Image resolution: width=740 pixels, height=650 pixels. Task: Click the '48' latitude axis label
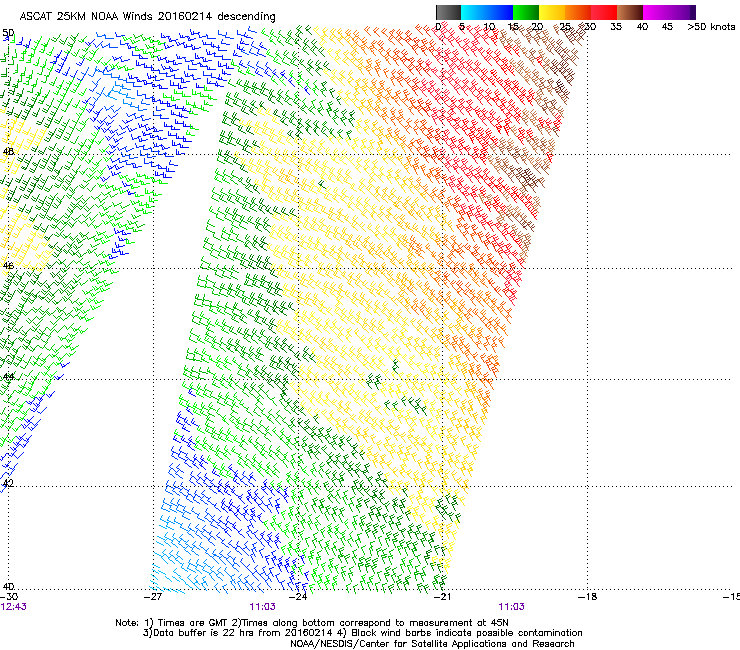pyautogui.click(x=8, y=152)
